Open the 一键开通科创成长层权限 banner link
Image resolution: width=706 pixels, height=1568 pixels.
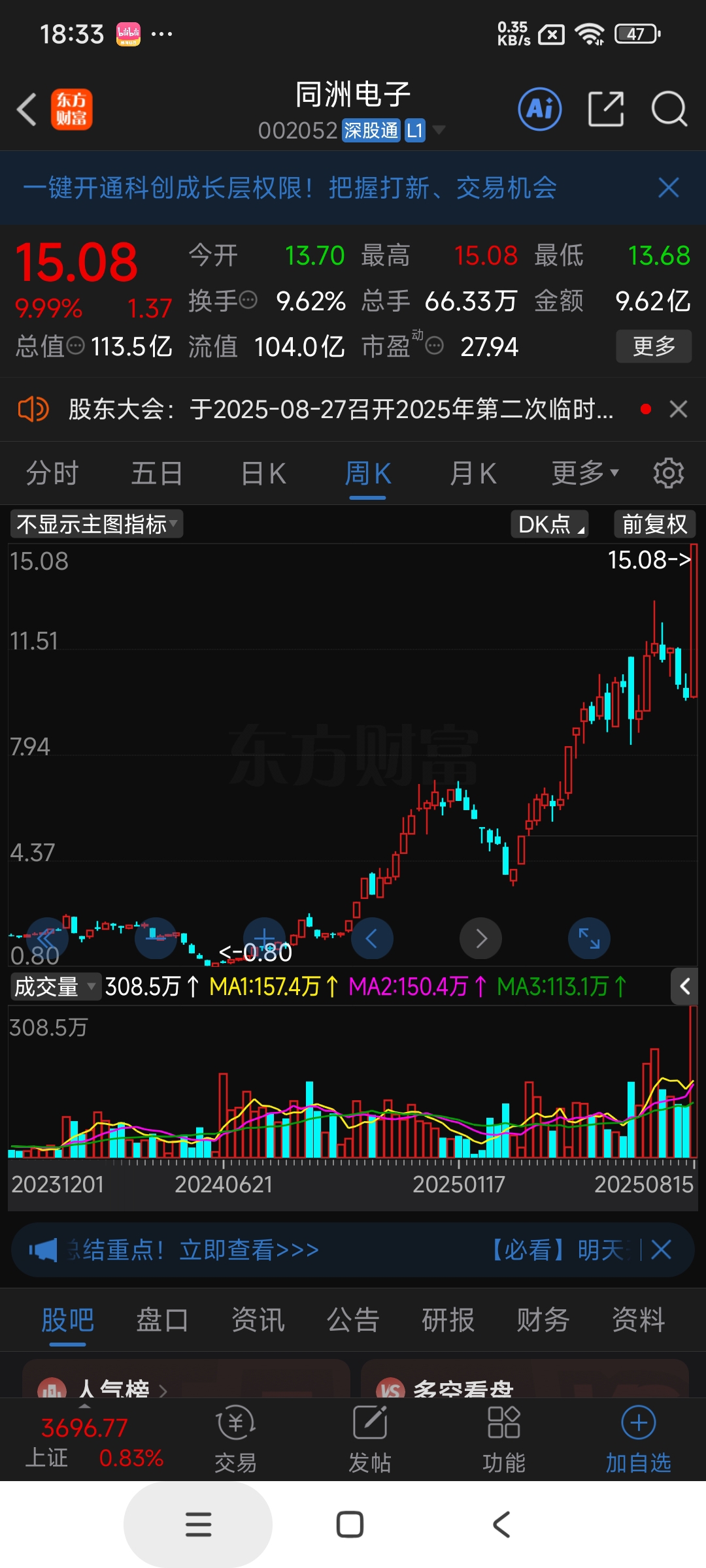click(x=290, y=188)
